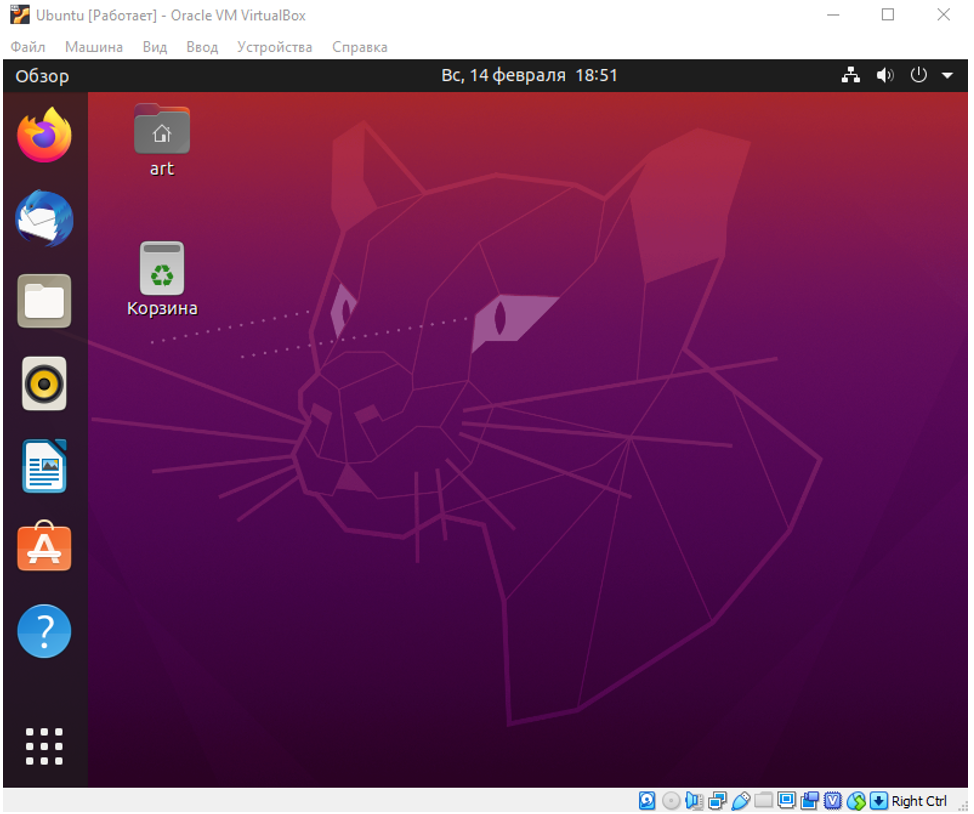This screenshot has height=814, width=974.
Task: Maximize the VirtualBox window
Action: pos(888,15)
